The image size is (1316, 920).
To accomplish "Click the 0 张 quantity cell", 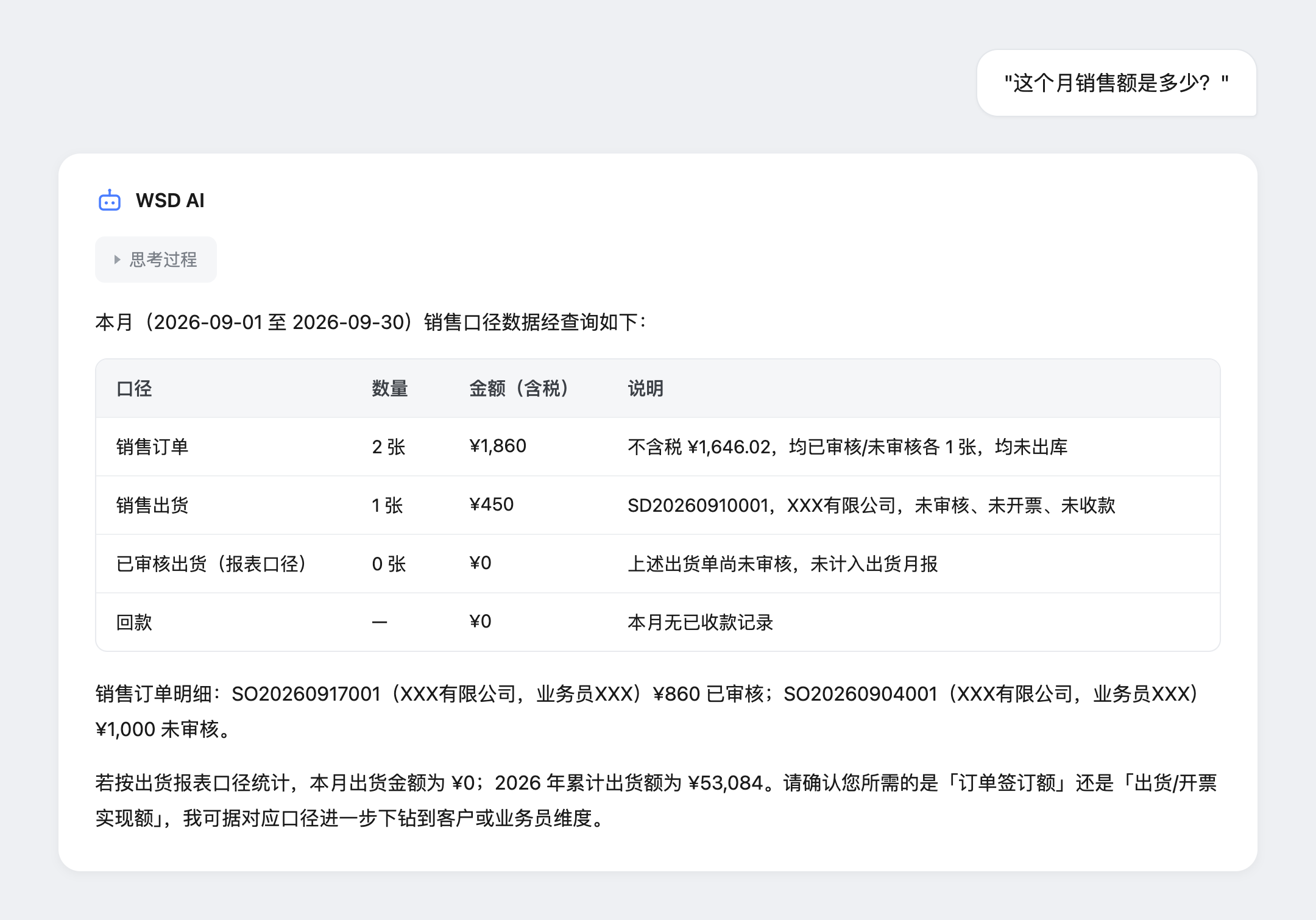I will 389,564.
